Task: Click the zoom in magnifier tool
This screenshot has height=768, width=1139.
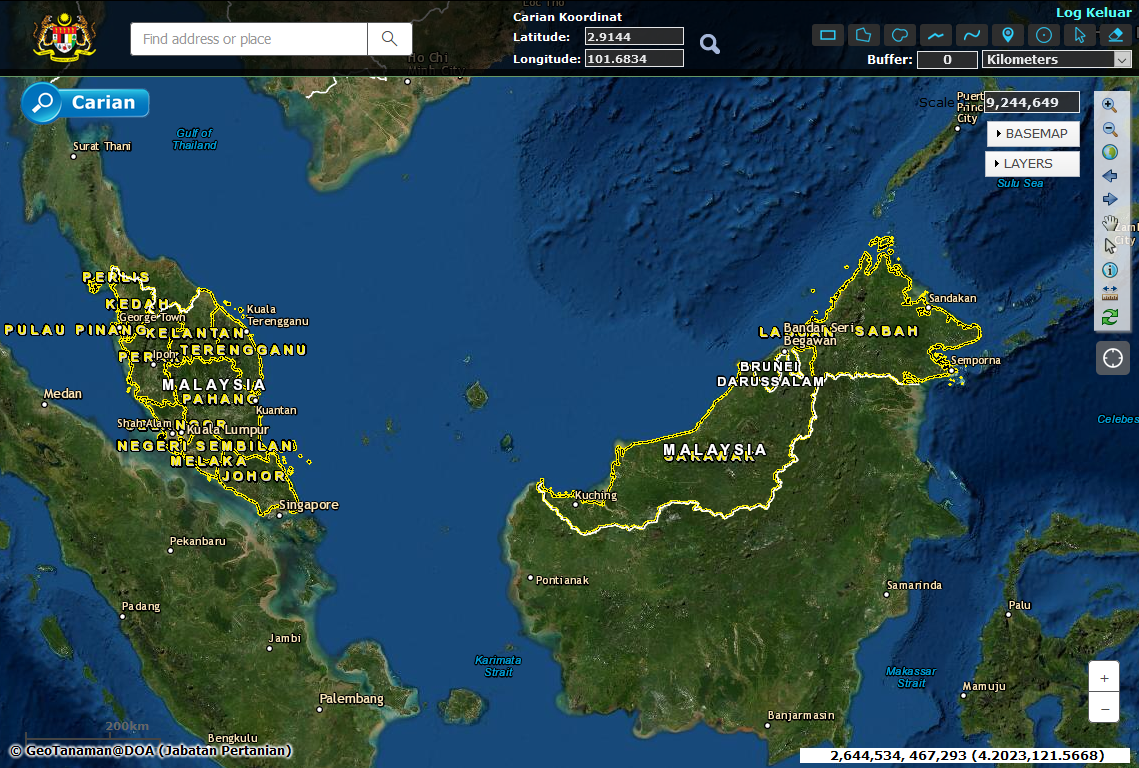Action: point(1109,105)
